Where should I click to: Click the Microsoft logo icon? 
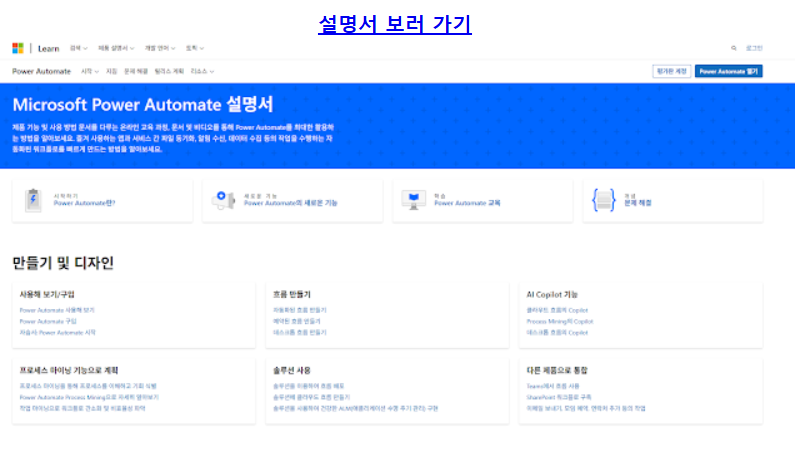tap(18, 48)
